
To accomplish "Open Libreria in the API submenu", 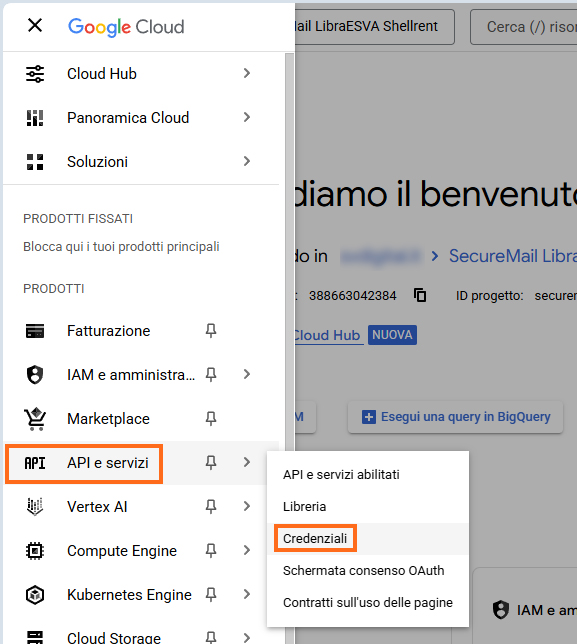I will coord(368,507).
